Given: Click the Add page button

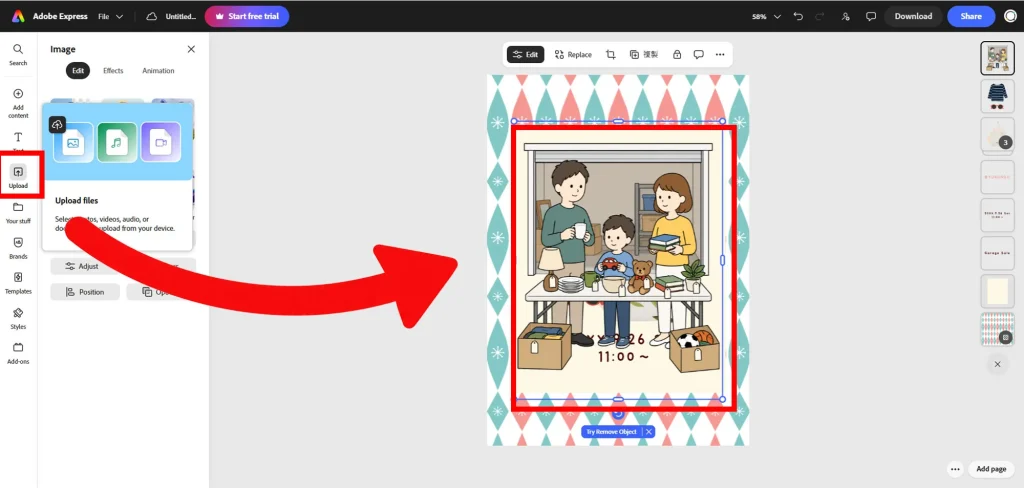Looking at the screenshot, I should pos(991,469).
